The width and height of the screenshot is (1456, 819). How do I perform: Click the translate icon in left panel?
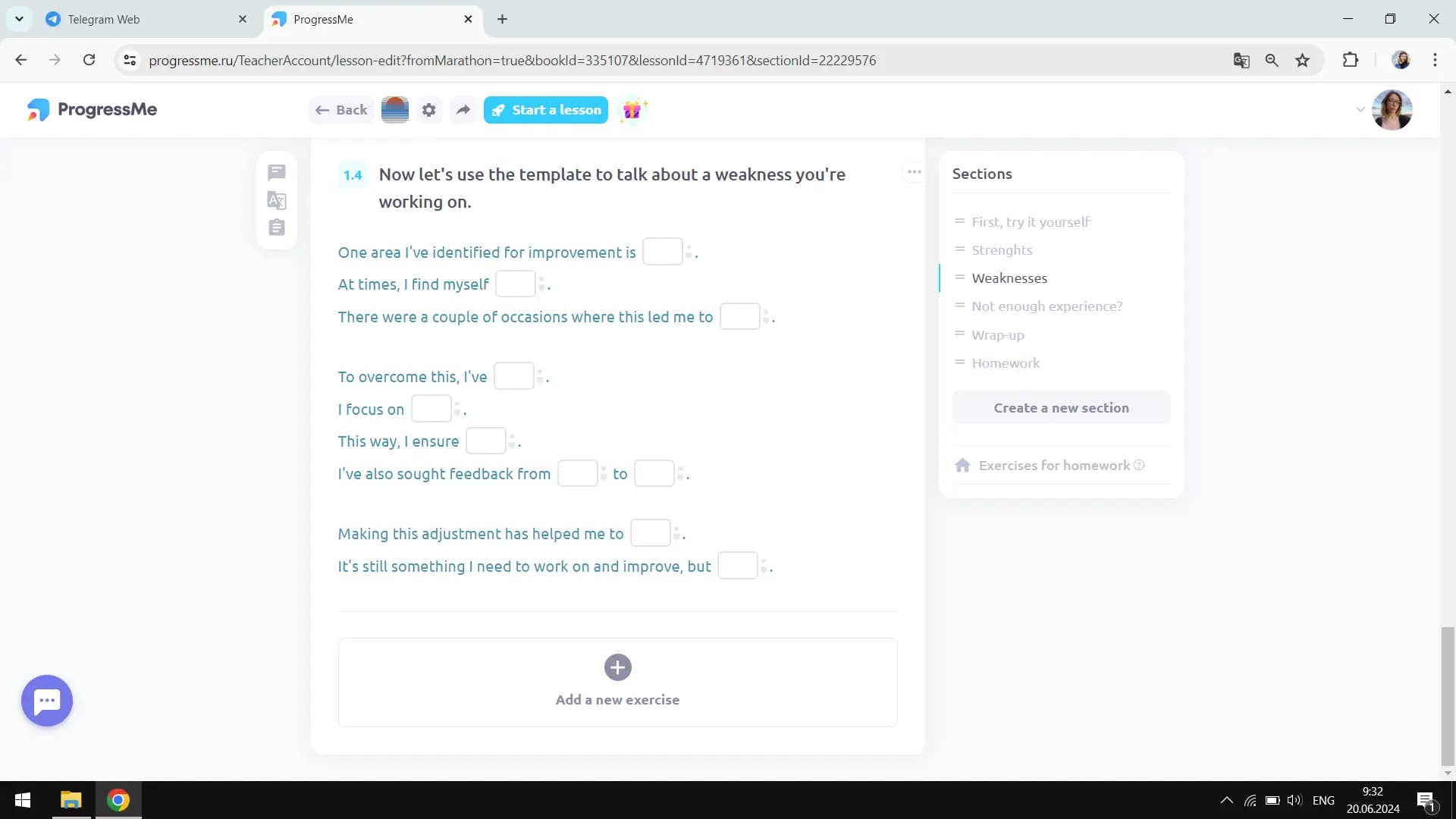click(277, 200)
